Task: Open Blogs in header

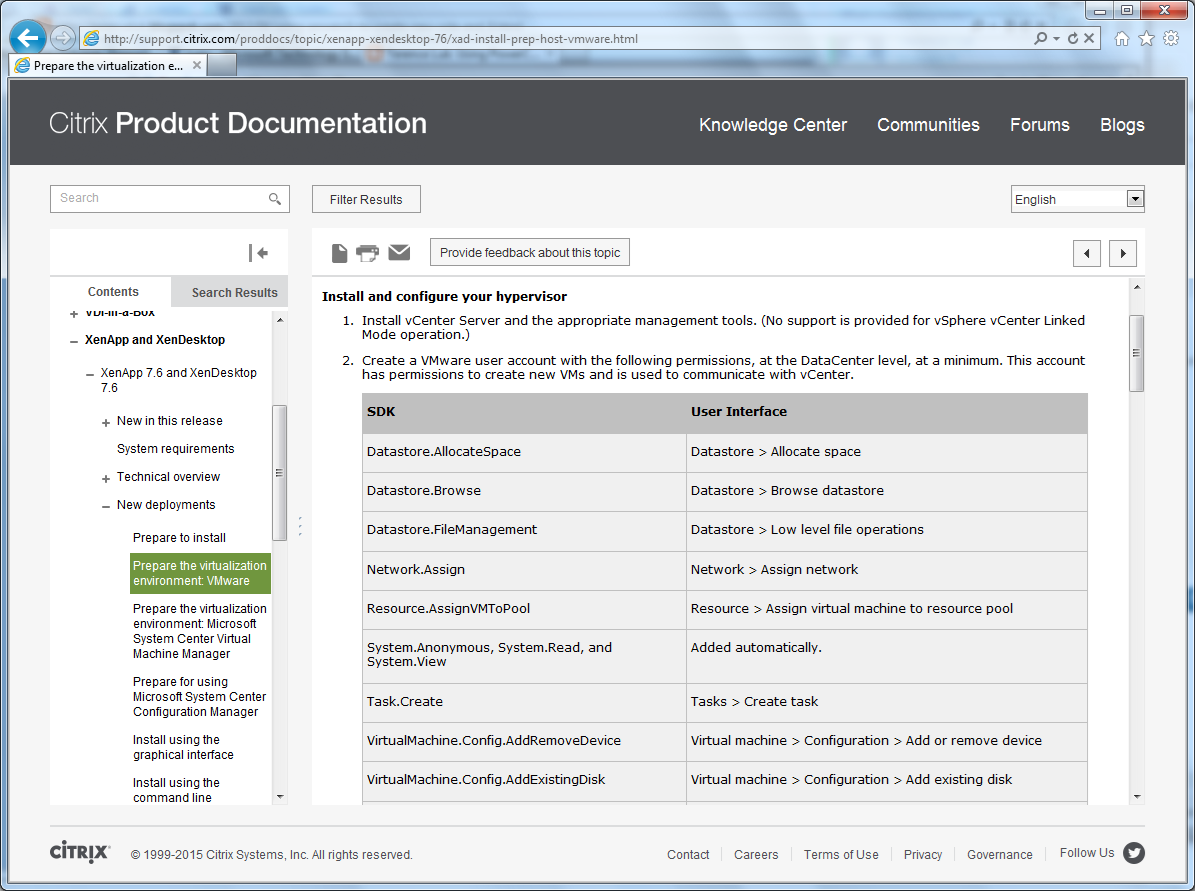Action: tap(1122, 125)
